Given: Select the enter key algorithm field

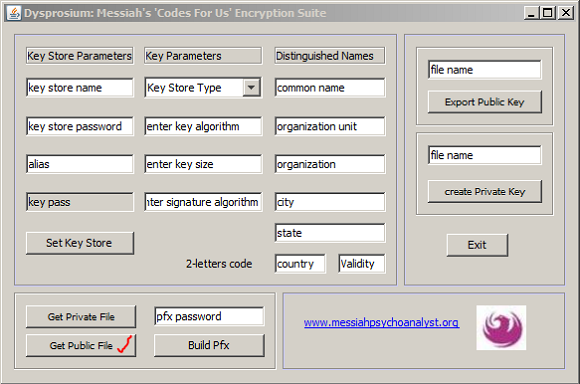Looking at the screenshot, I should [203, 127].
